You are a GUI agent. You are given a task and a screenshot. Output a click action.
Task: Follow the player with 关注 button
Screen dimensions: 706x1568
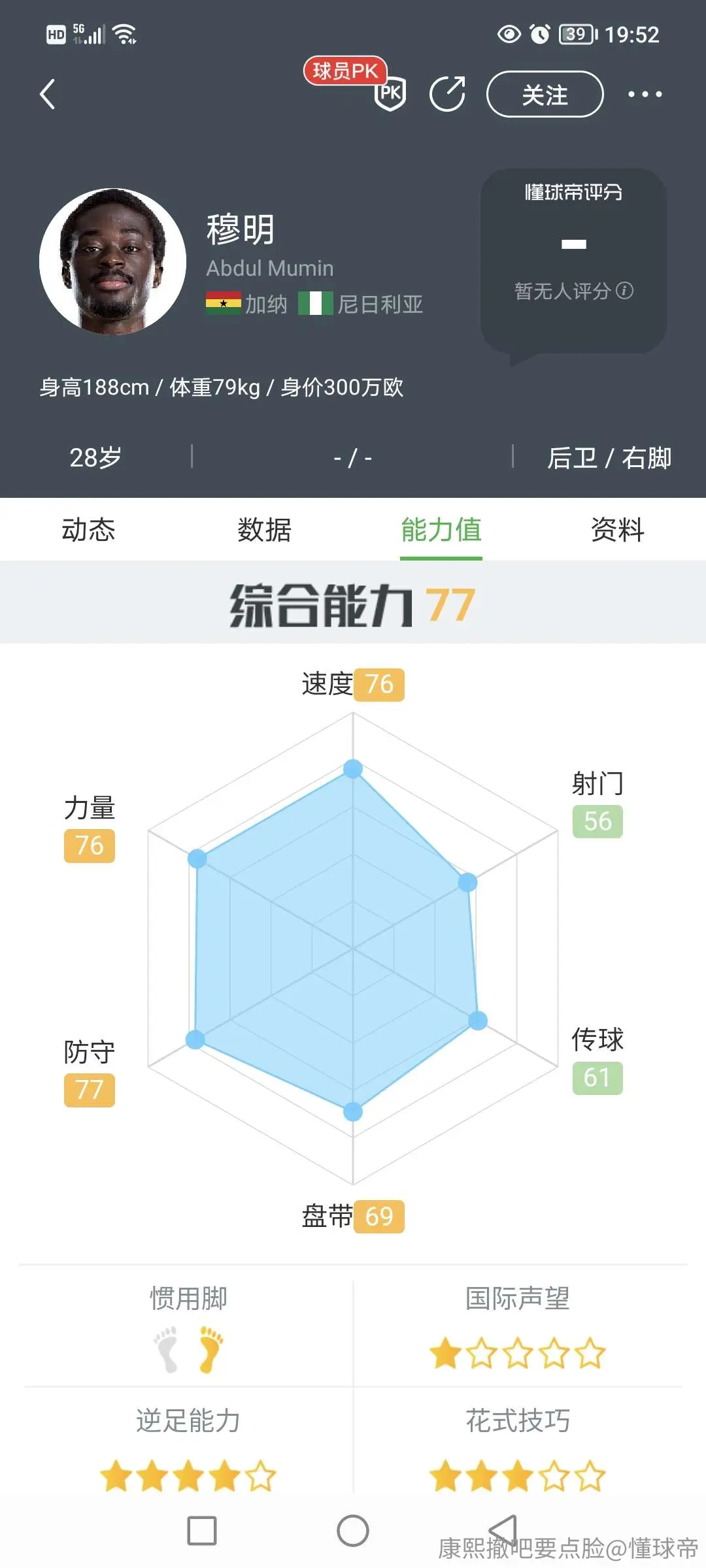545,94
